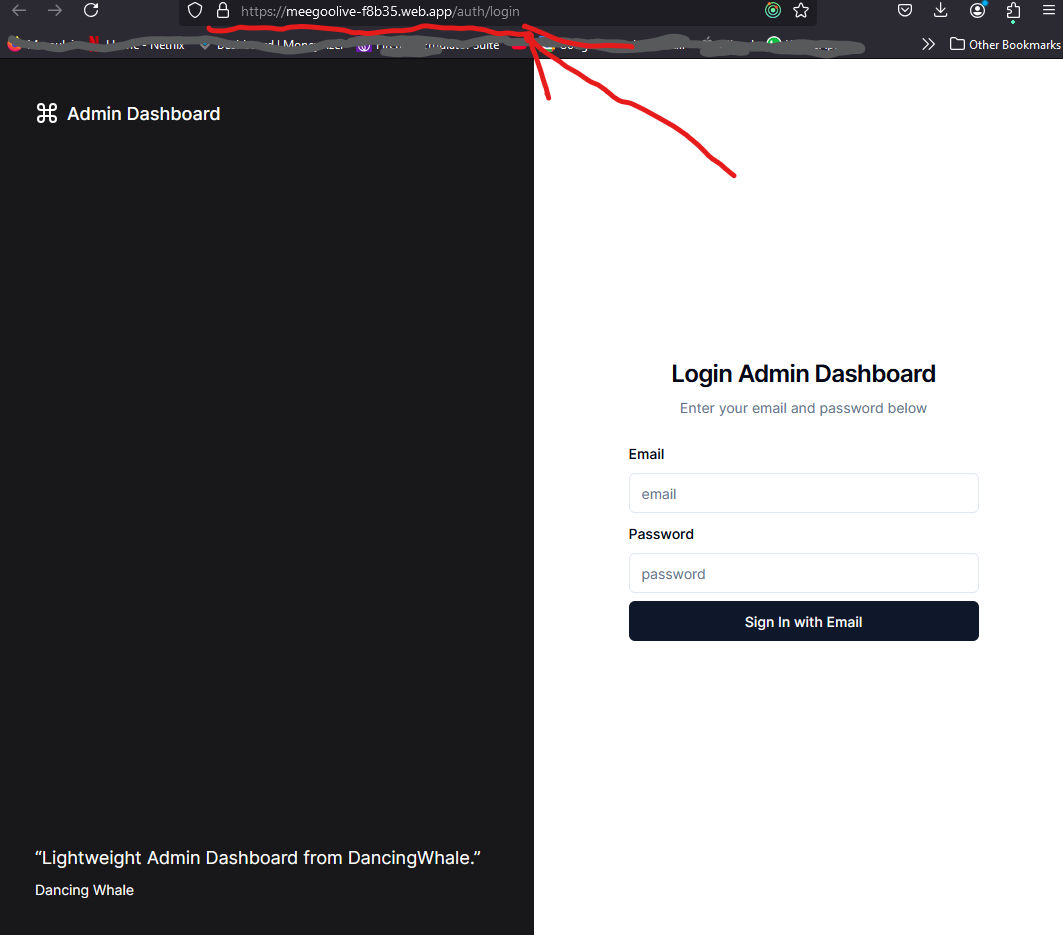1063x935 pixels.
Task: Navigate back with the back arrow
Action: (x=18, y=10)
